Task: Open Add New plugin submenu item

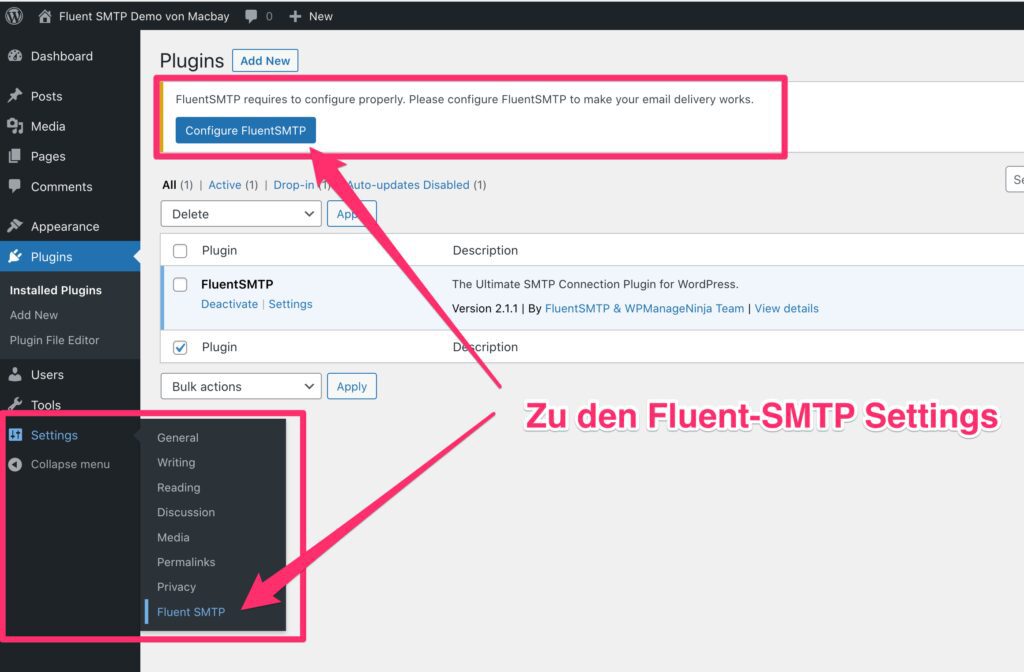Action: pos(34,315)
